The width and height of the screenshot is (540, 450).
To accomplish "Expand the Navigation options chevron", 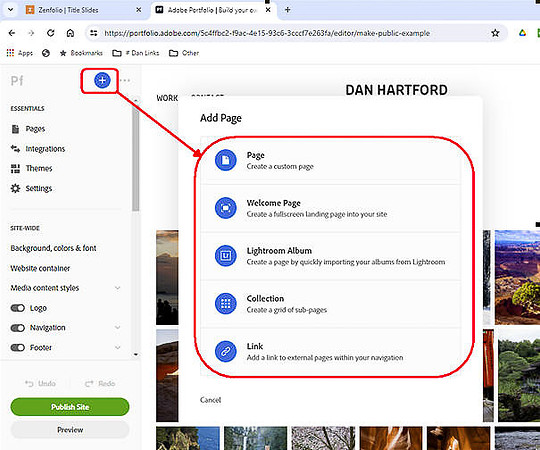I will click(117, 327).
